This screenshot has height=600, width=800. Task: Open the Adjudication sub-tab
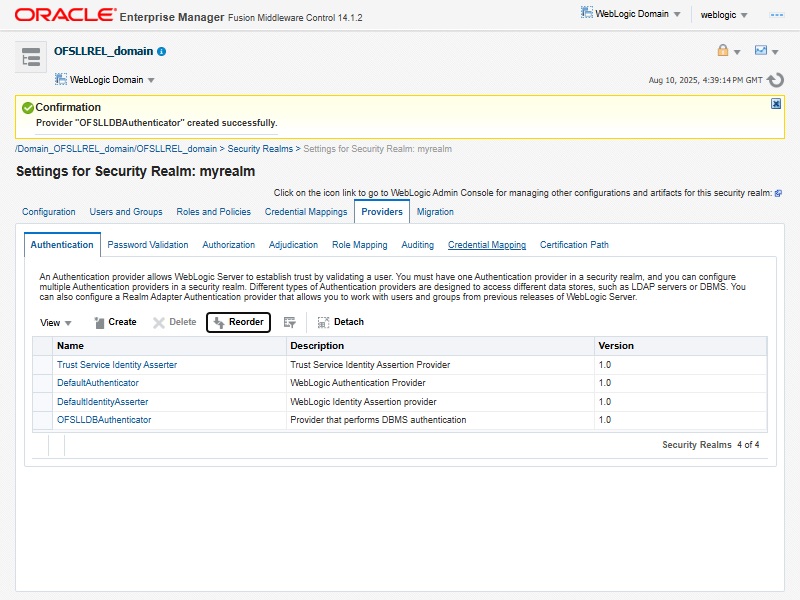pos(293,245)
